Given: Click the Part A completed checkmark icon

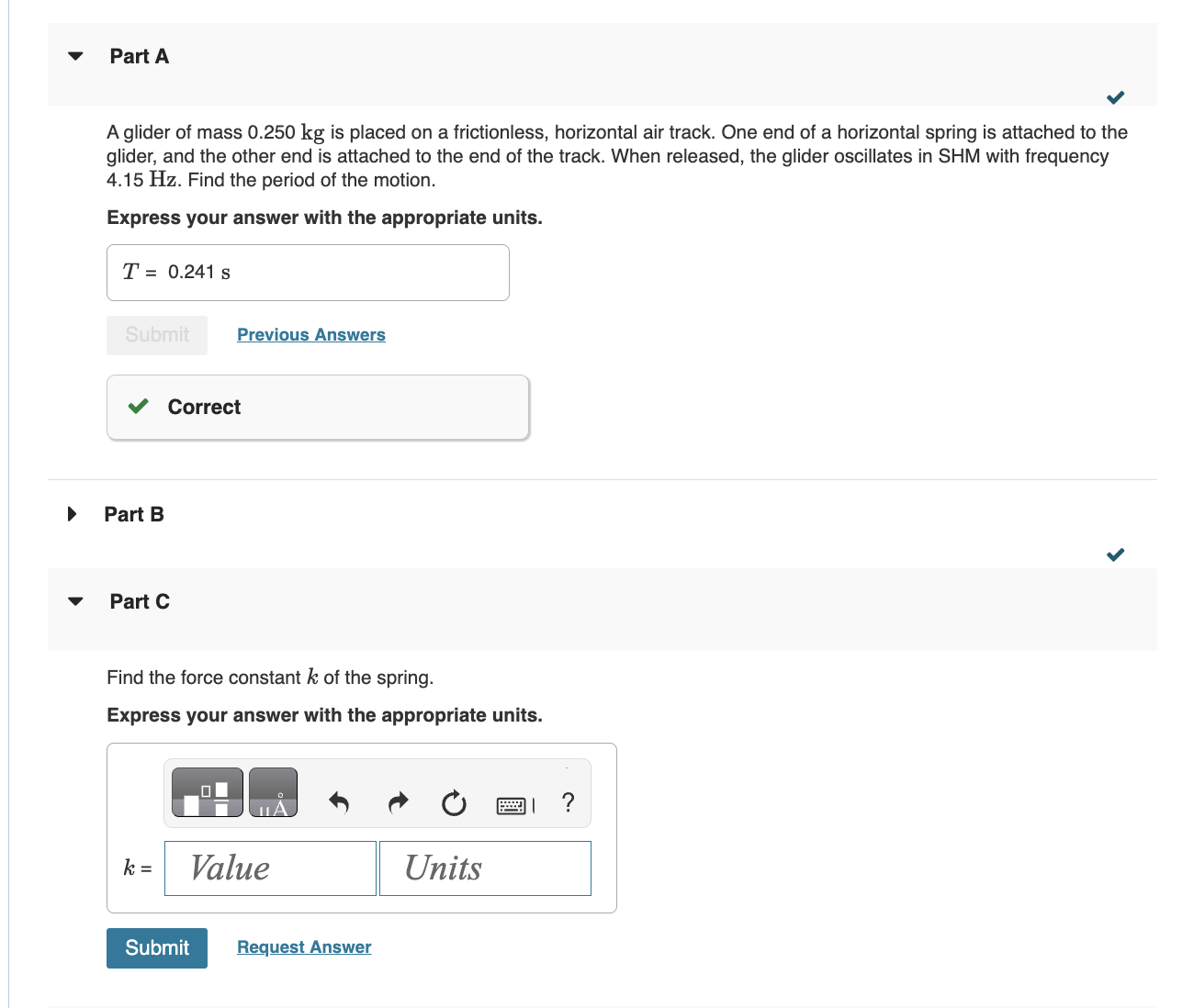Looking at the screenshot, I should [x=1115, y=97].
